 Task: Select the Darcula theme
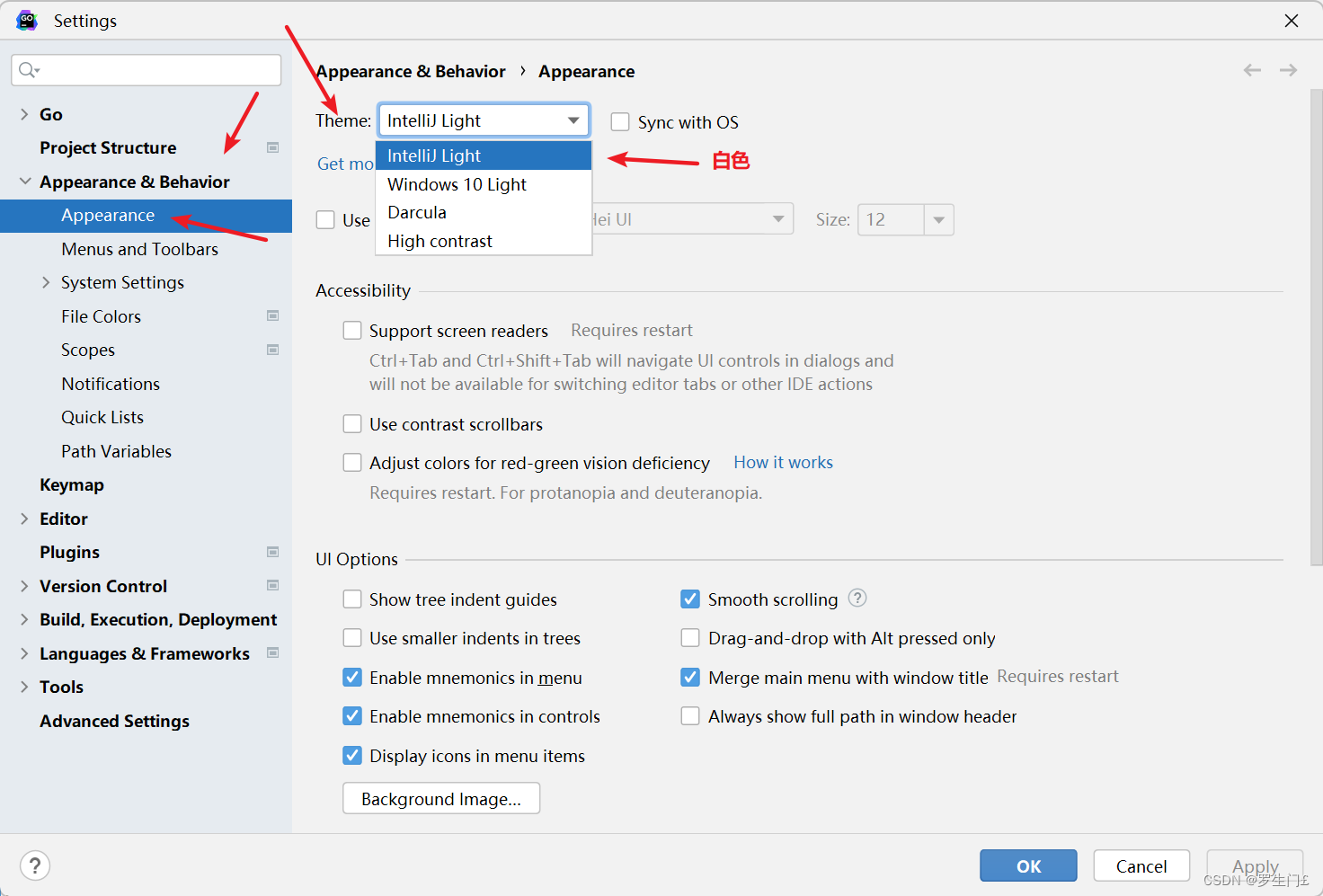484,212
